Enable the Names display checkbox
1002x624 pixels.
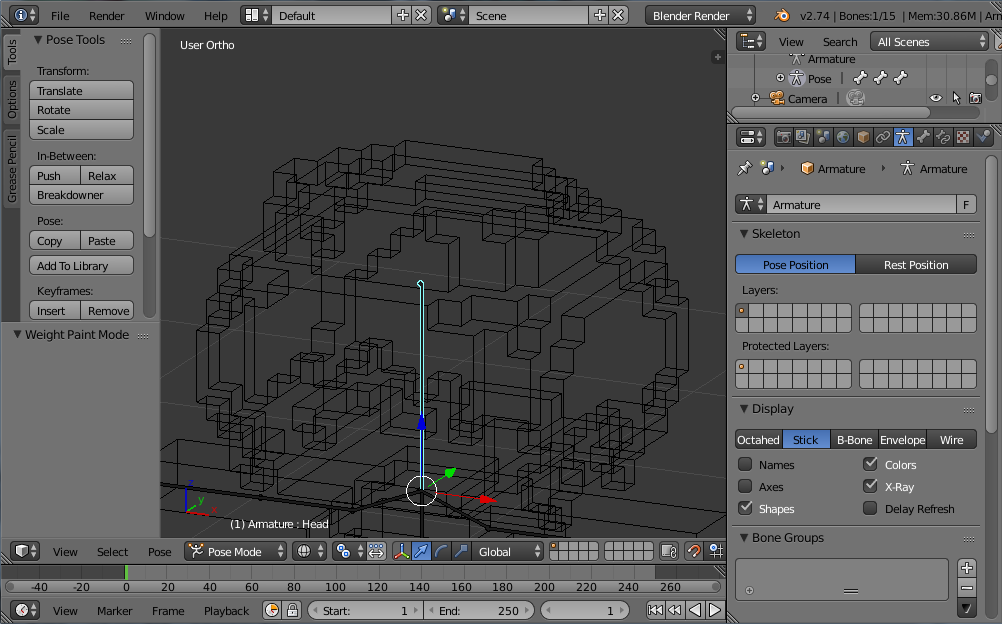(x=745, y=465)
